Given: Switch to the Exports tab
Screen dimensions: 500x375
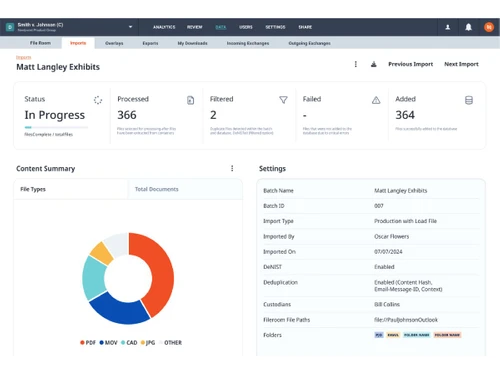Looking at the screenshot, I should click(x=150, y=43).
